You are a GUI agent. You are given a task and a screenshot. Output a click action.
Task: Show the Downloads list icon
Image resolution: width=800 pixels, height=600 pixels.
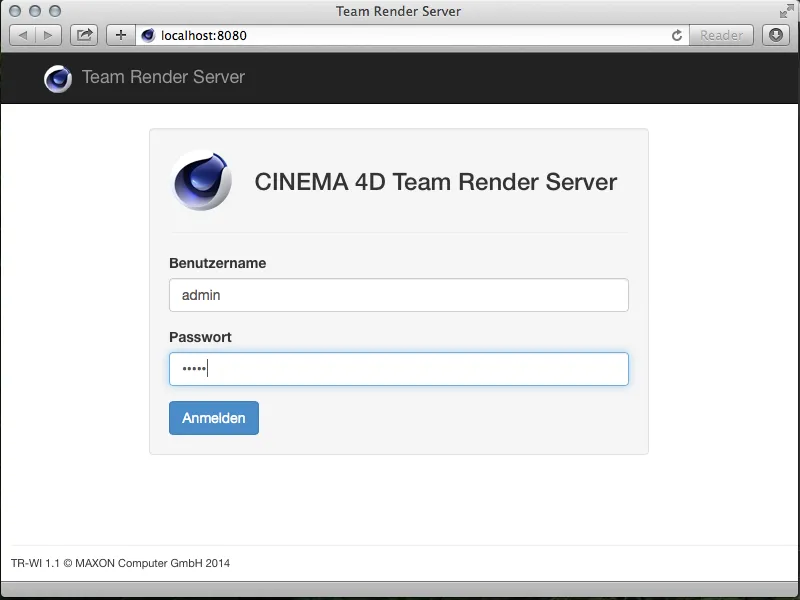coord(777,34)
